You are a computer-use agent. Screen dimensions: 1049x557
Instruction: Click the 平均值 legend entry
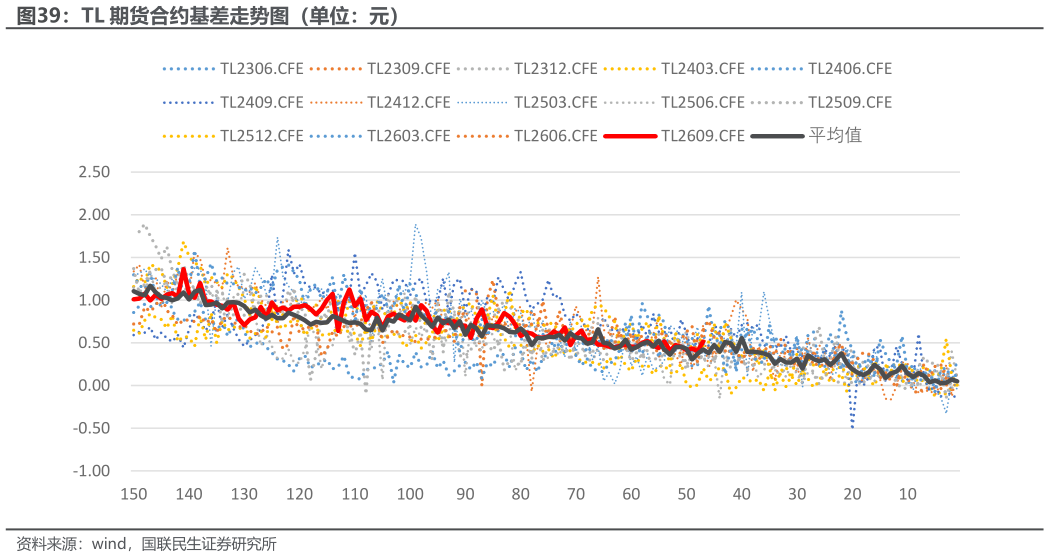click(x=806, y=136)
